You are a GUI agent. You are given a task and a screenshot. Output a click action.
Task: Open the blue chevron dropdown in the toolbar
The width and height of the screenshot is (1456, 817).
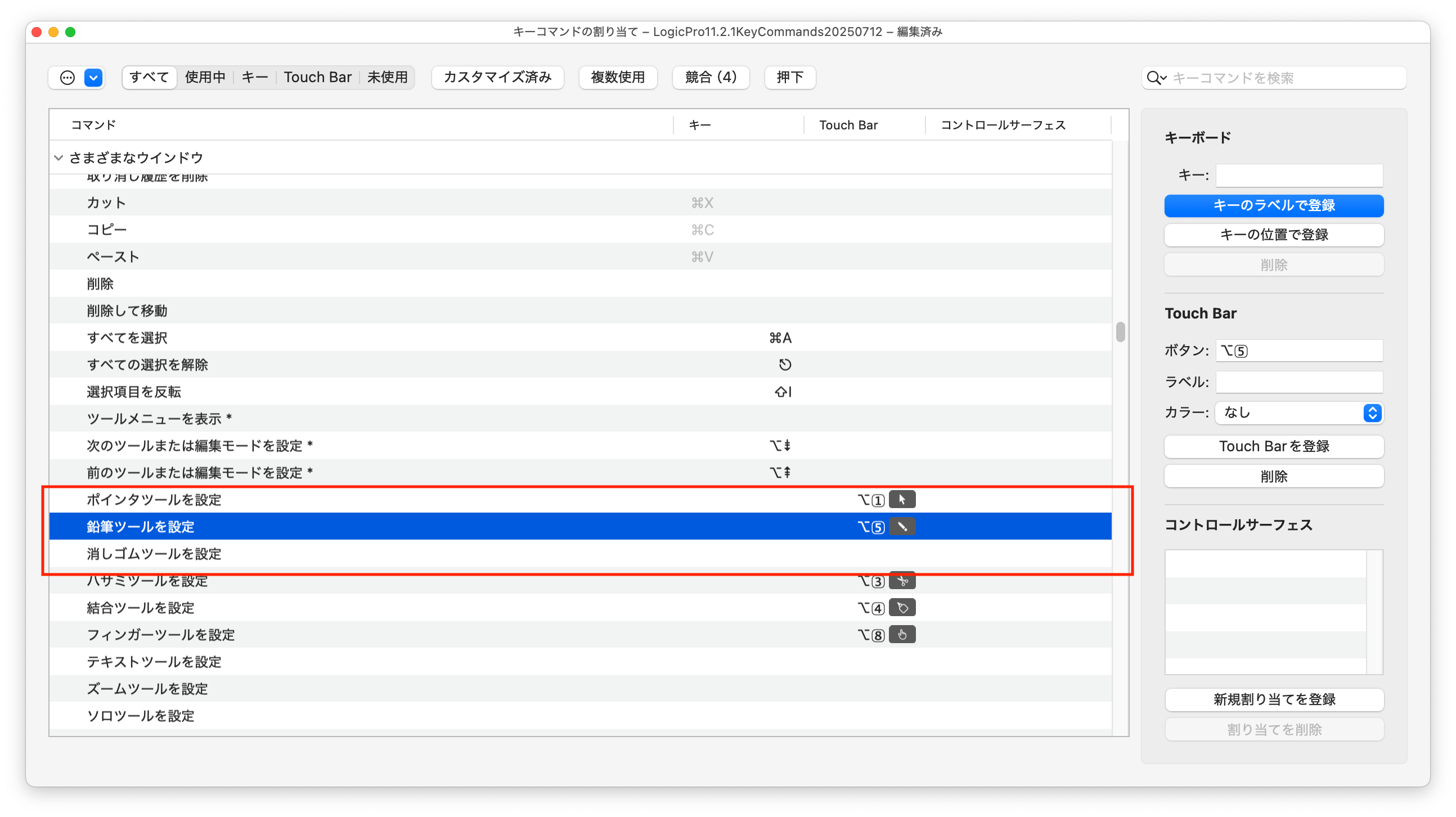pos(93,78)
